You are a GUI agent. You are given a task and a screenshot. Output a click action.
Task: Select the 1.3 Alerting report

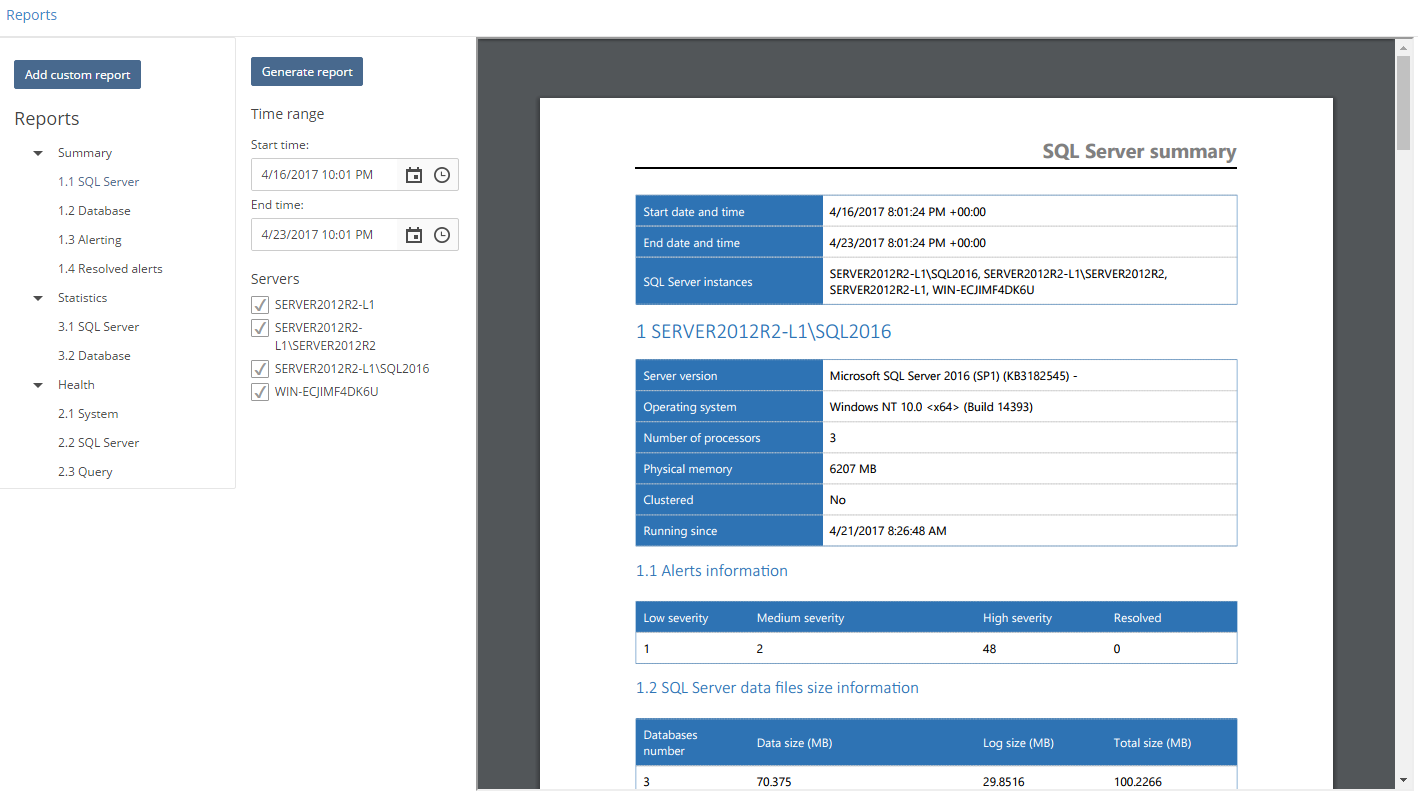88,239
